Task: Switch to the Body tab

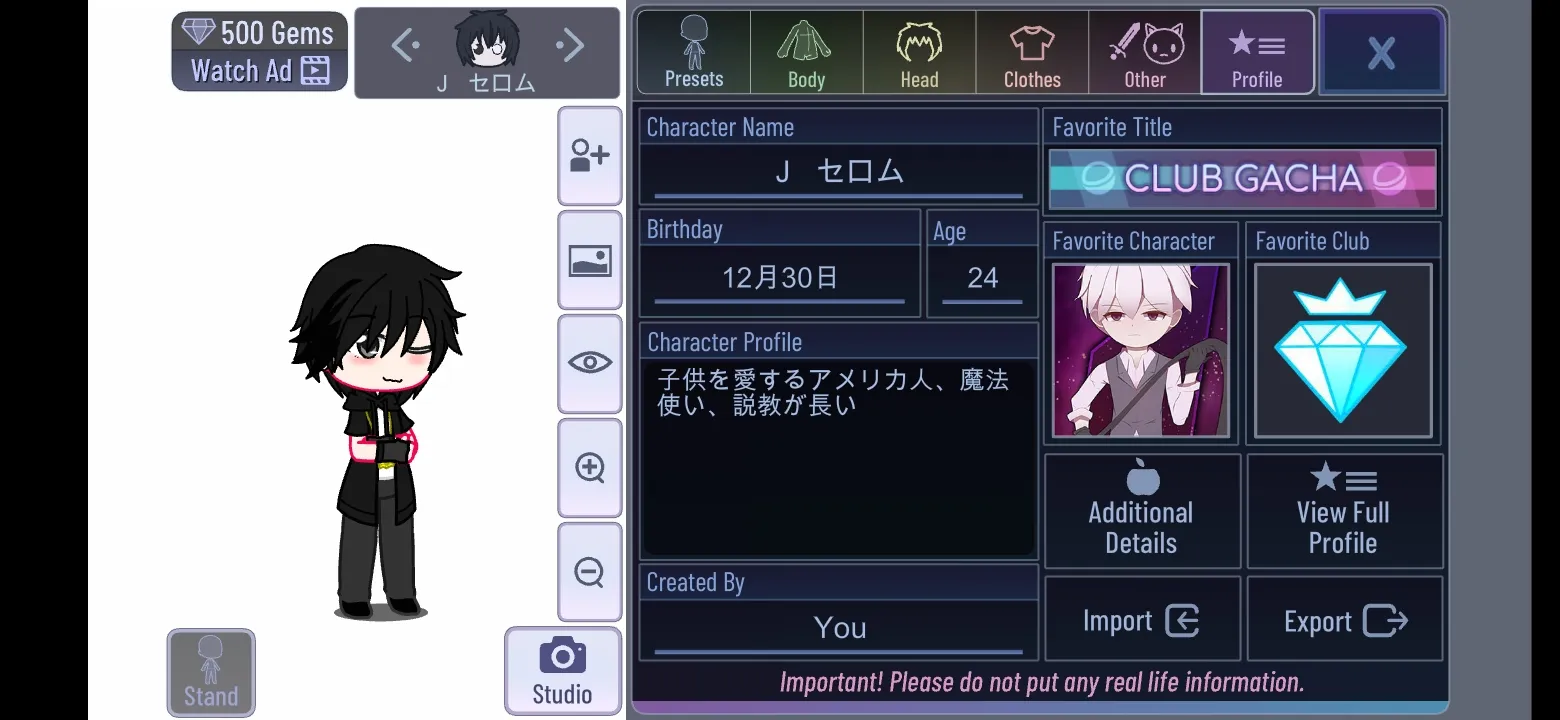Action: tap(806, 52)
